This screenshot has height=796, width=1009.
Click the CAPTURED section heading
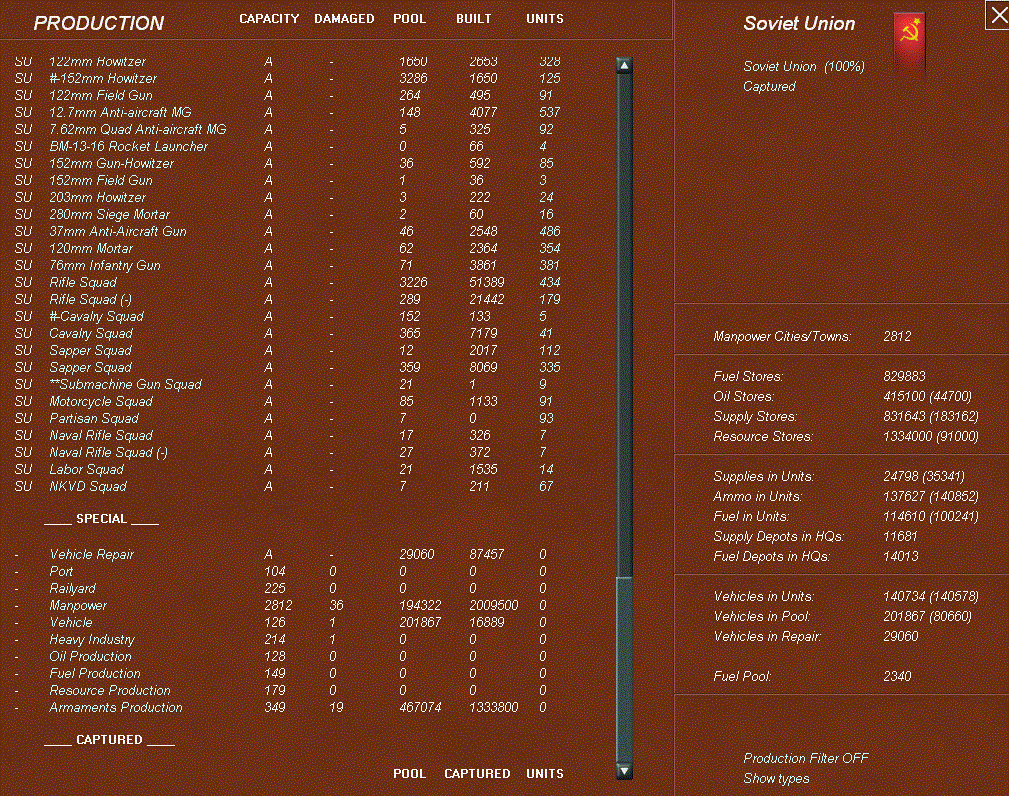(x=109, y=739)
